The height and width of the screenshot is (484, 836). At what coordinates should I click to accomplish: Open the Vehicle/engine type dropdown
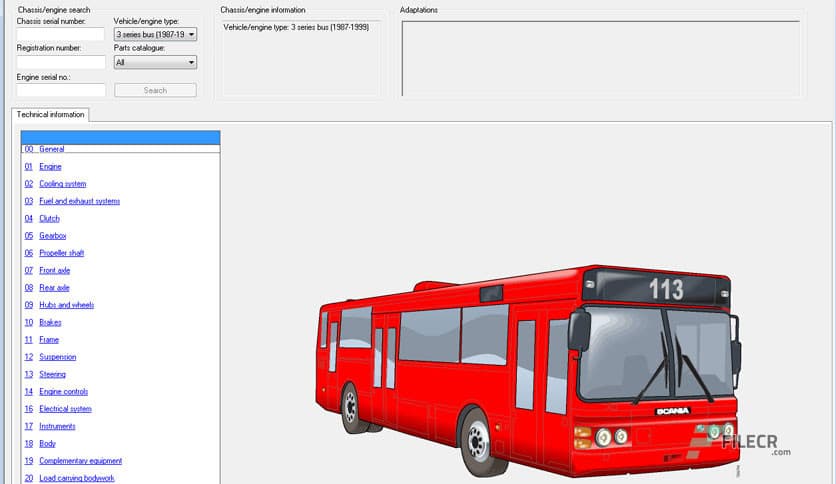click(x=155, y=34)
